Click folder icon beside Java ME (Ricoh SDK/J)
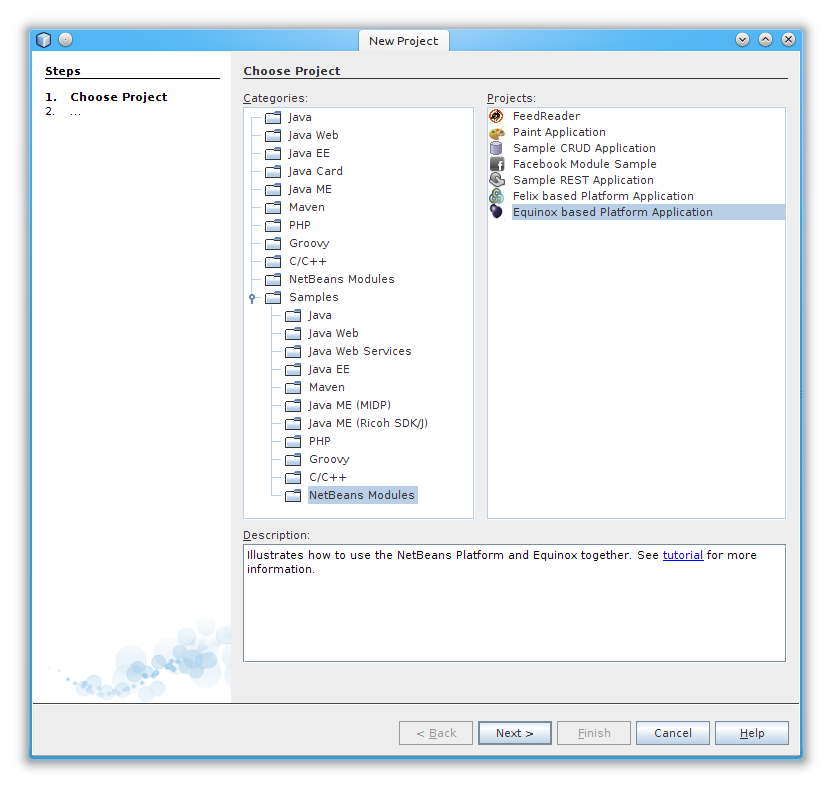The image size is (832, 788). point(293,423)
